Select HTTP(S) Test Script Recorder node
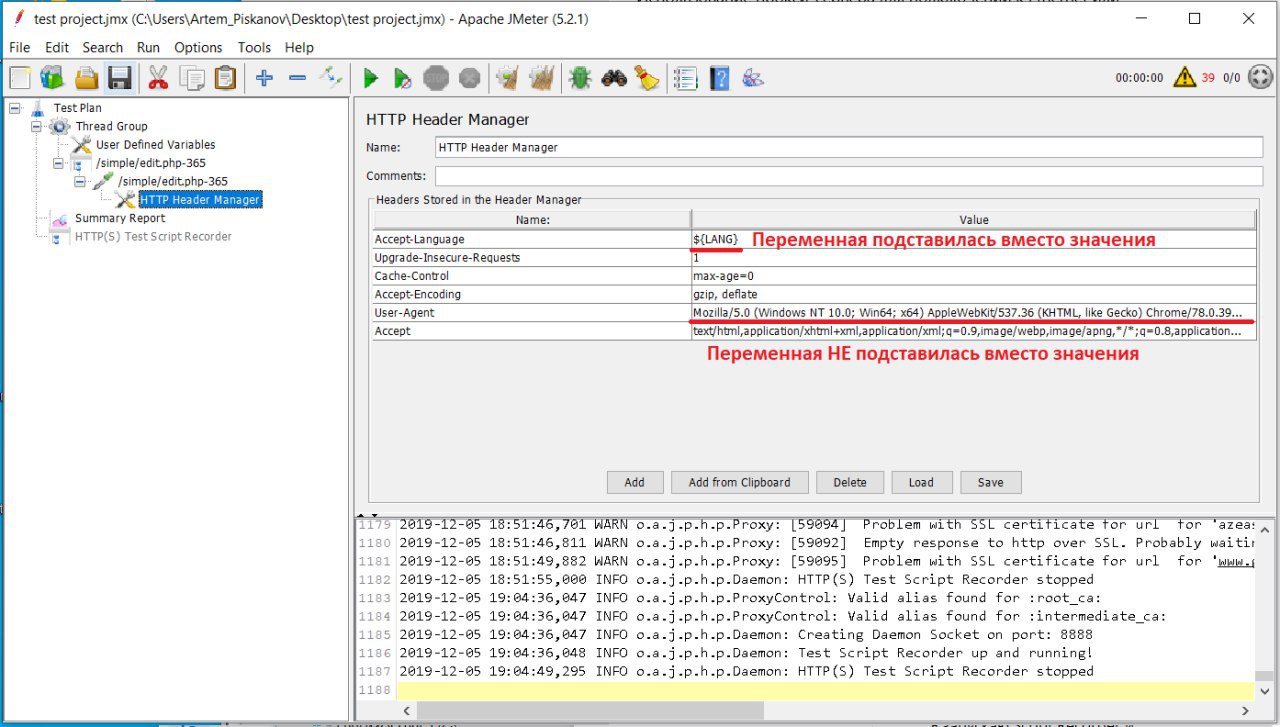Viewport: 1280px width, 727px height. (153, 237)
